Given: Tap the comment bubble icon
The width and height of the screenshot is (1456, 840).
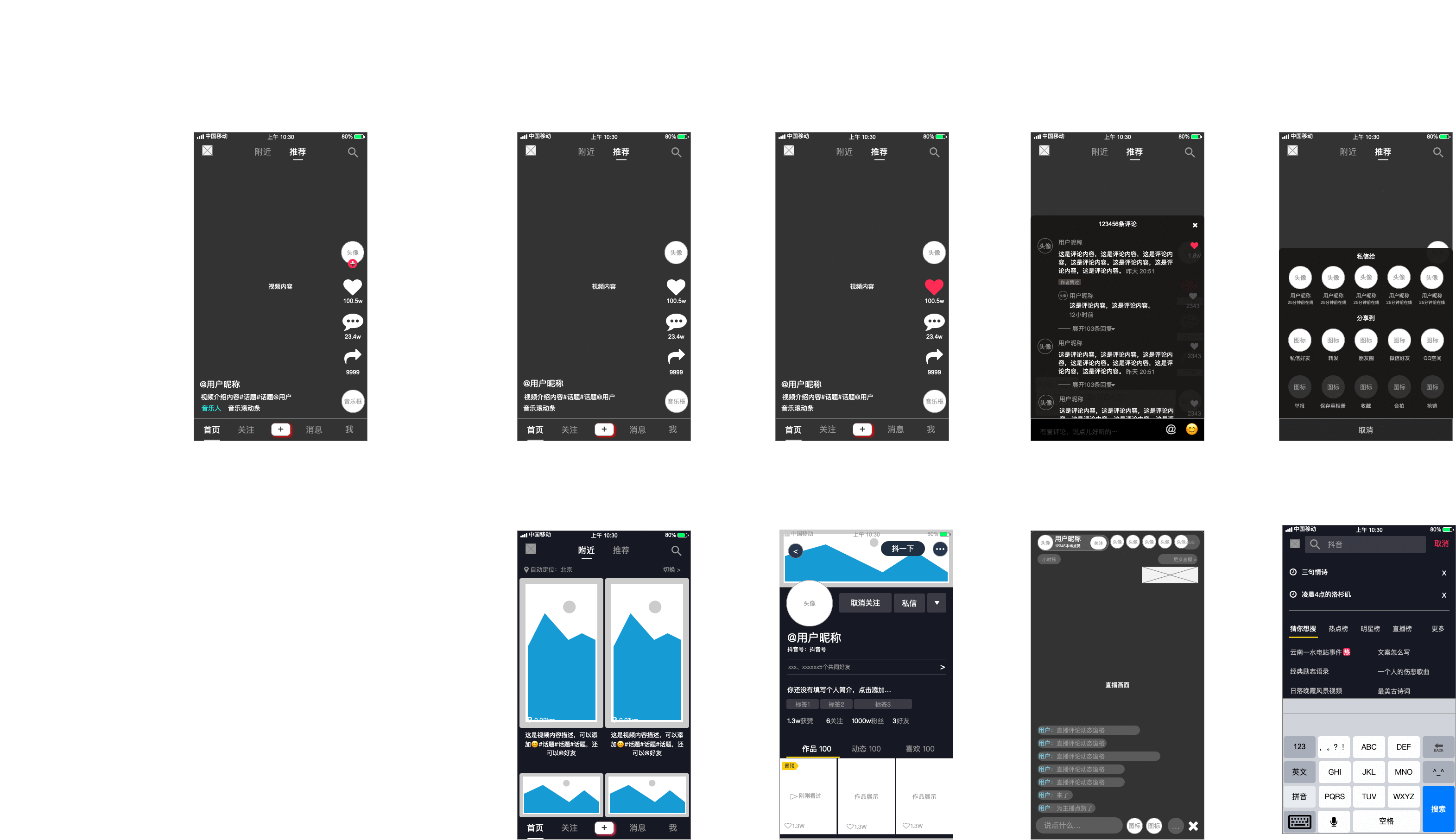Looking at the screenshot, I should pos(350,321).
